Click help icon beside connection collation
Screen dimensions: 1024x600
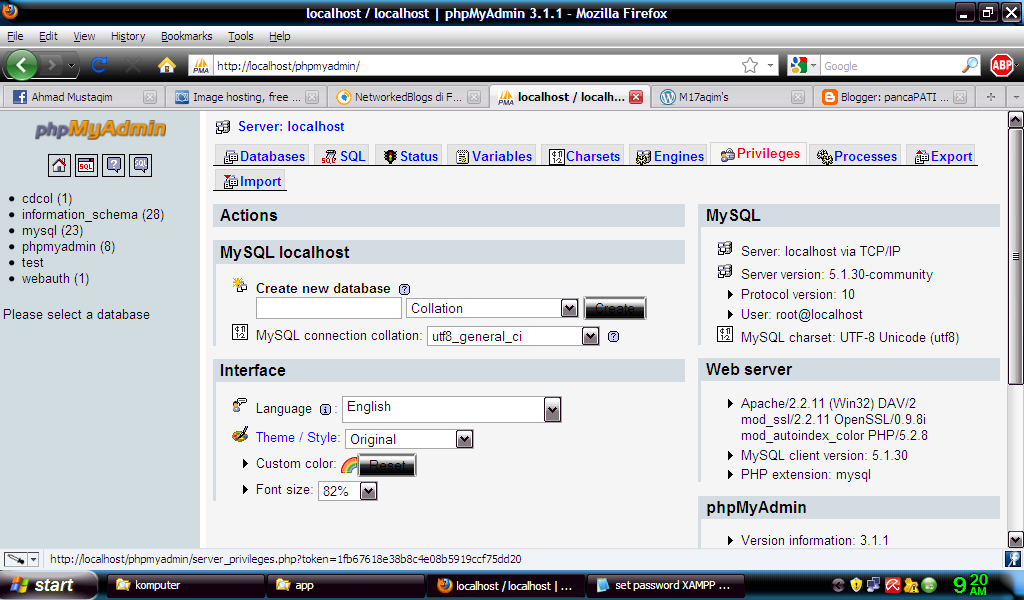(x=613, y=336)
